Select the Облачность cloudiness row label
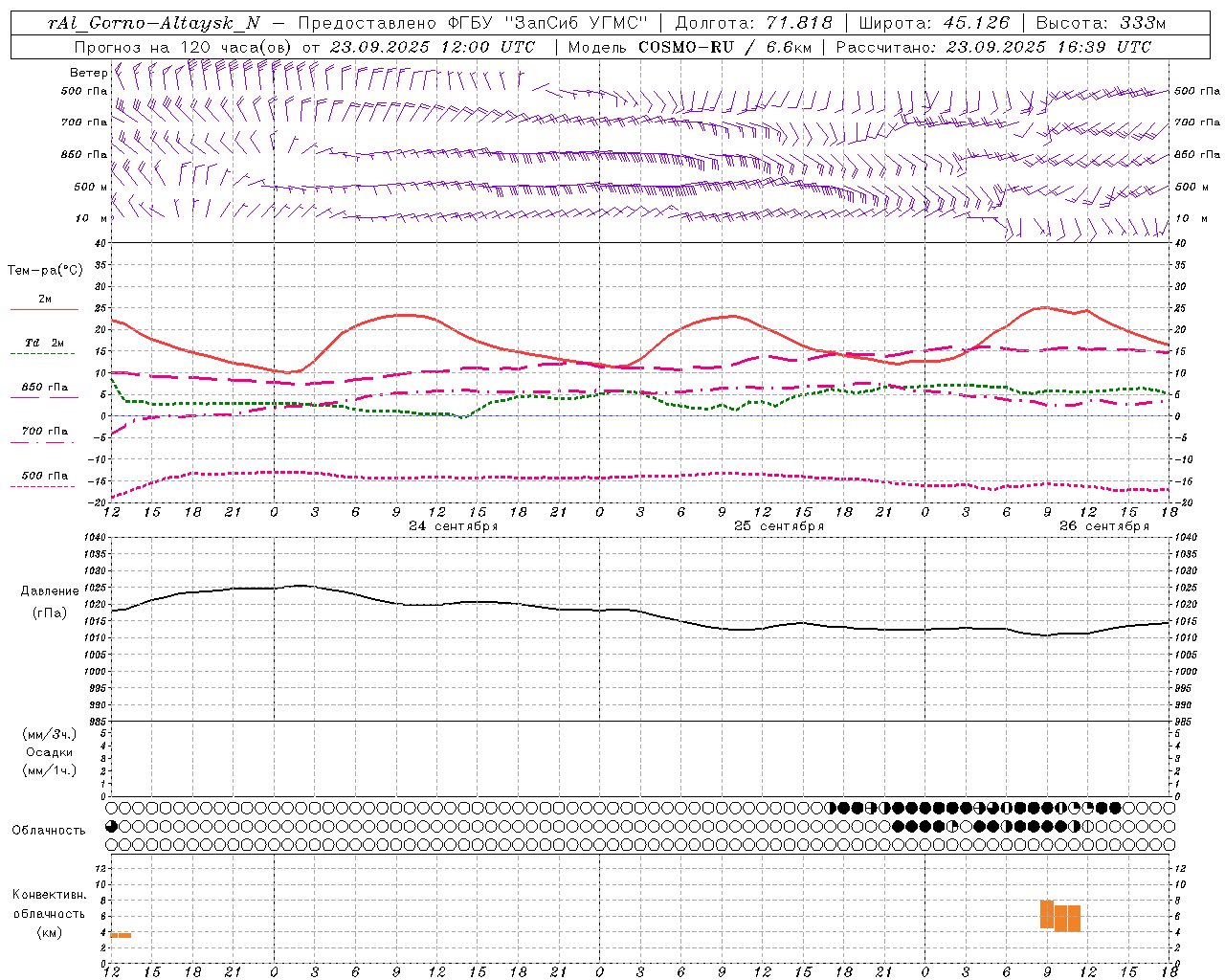 [49, 831]
